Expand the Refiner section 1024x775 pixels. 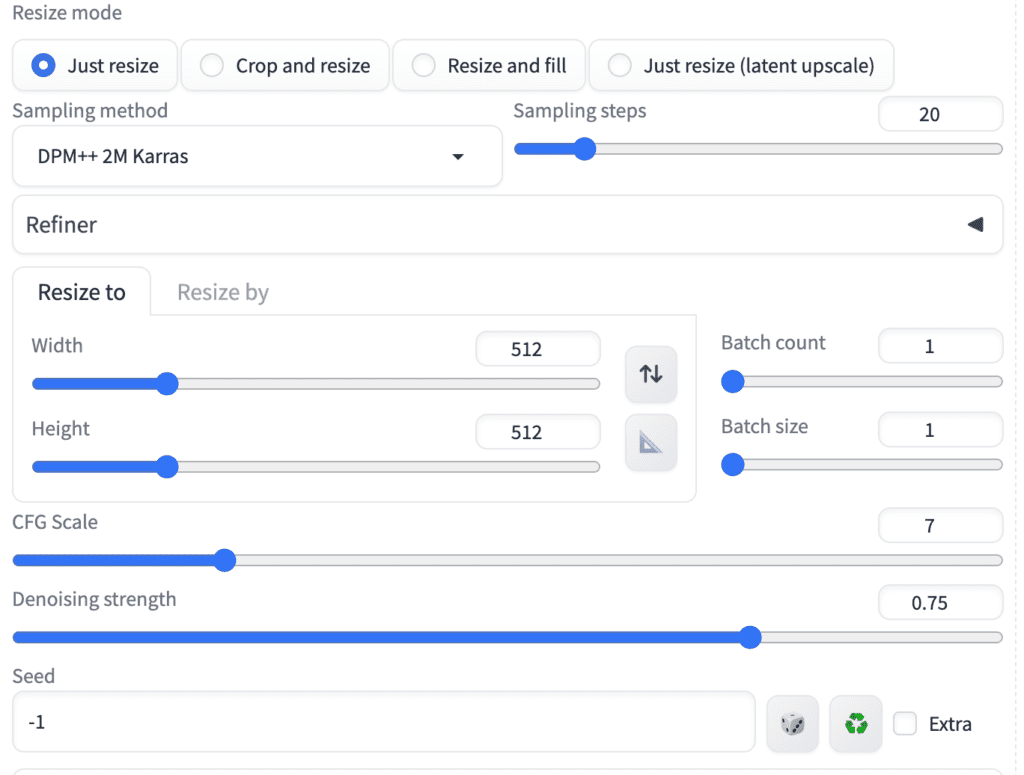(507, 225)
